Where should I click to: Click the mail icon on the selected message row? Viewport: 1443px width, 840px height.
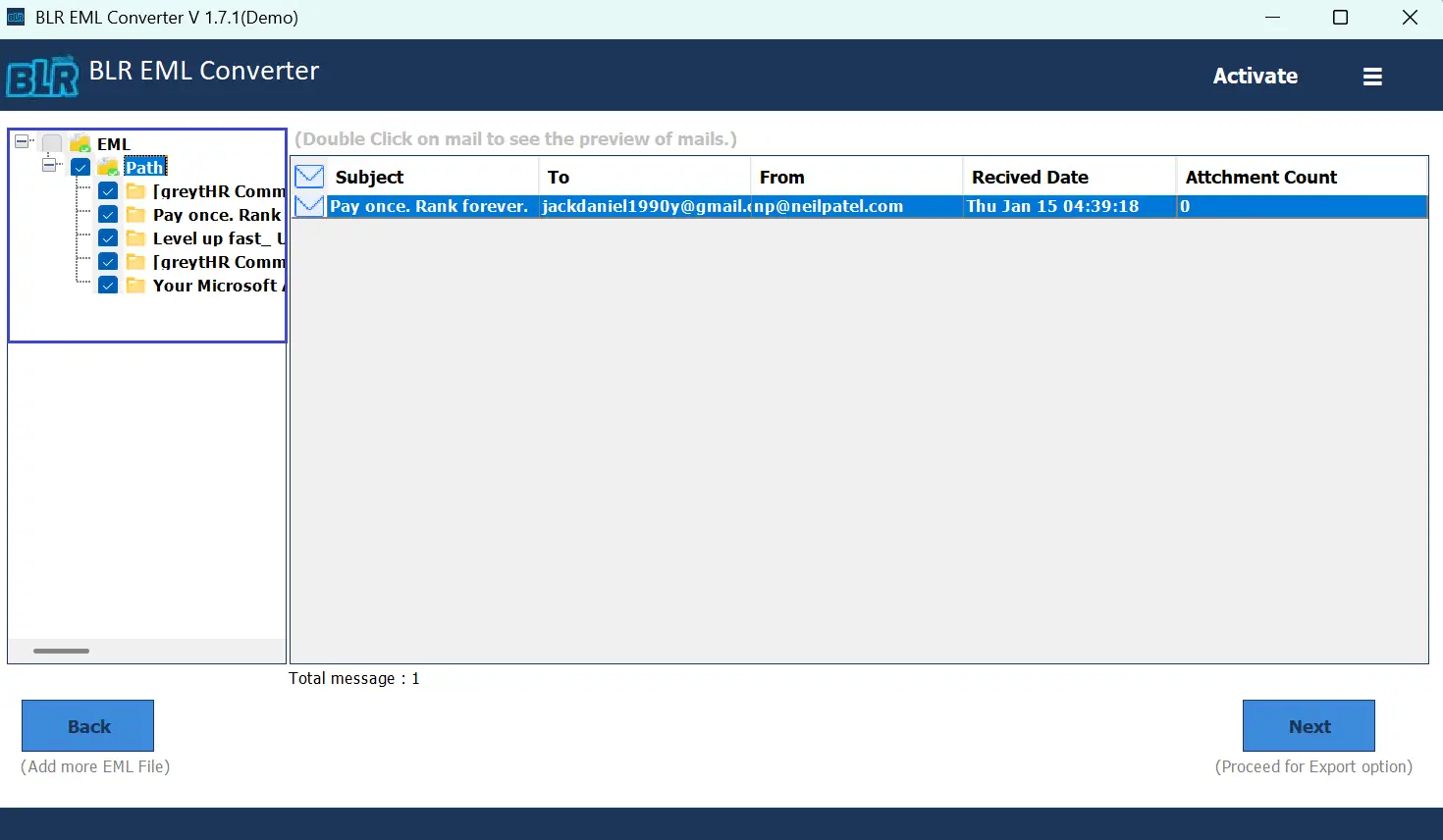click(308, 206)
